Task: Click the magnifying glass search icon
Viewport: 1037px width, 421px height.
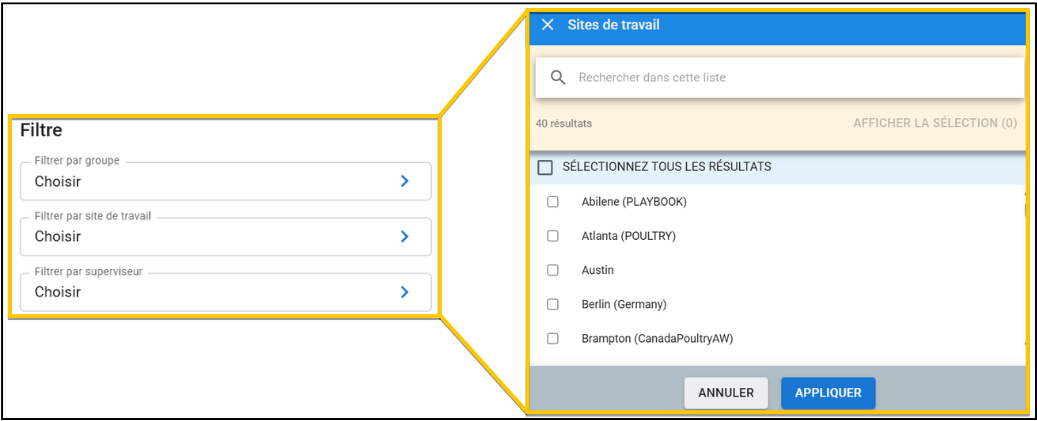Action: click(x=559, y=77)
